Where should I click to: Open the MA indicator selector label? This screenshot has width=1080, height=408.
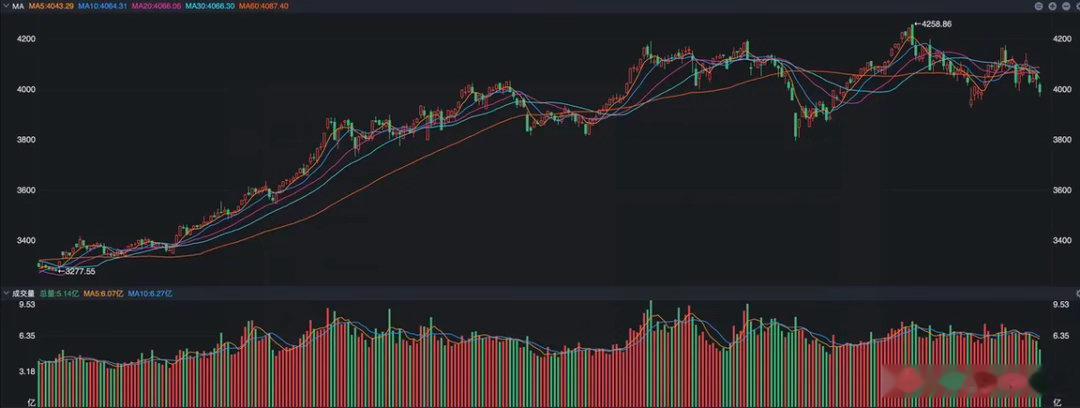[17, 6]
